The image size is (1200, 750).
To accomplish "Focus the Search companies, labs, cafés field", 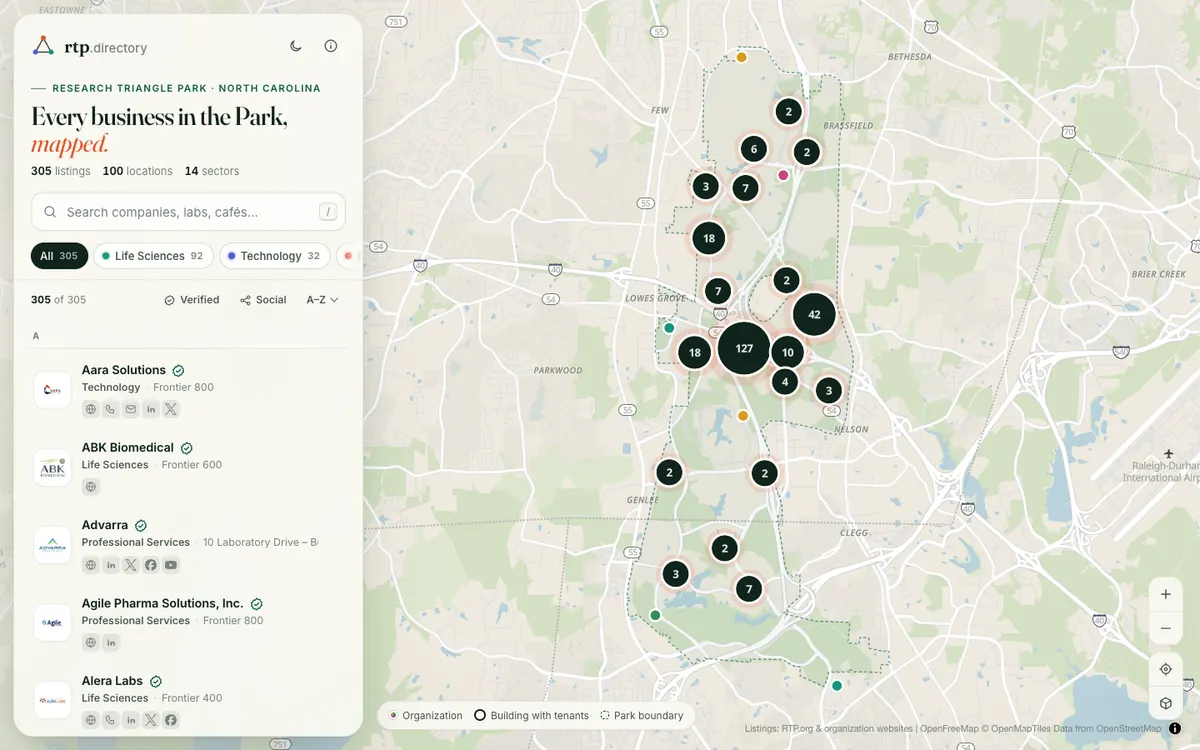I will 188,212.
